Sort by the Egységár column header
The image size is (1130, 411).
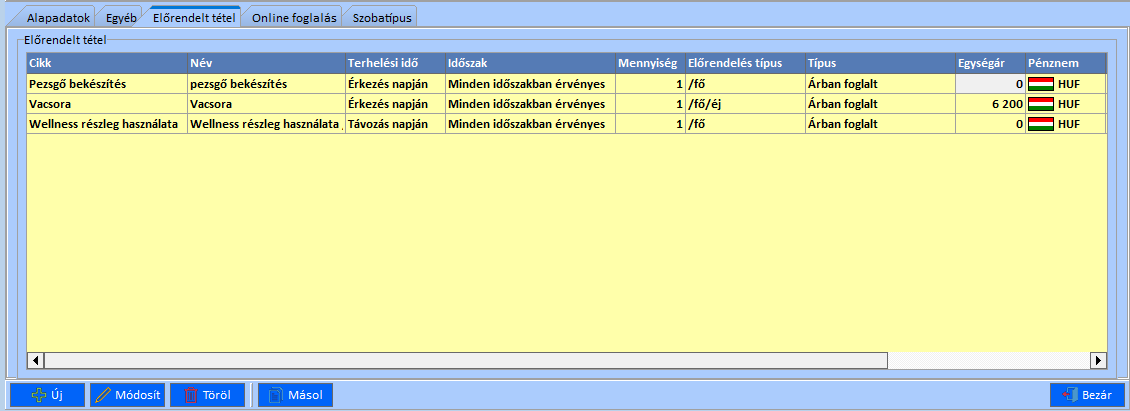[990, 63]
